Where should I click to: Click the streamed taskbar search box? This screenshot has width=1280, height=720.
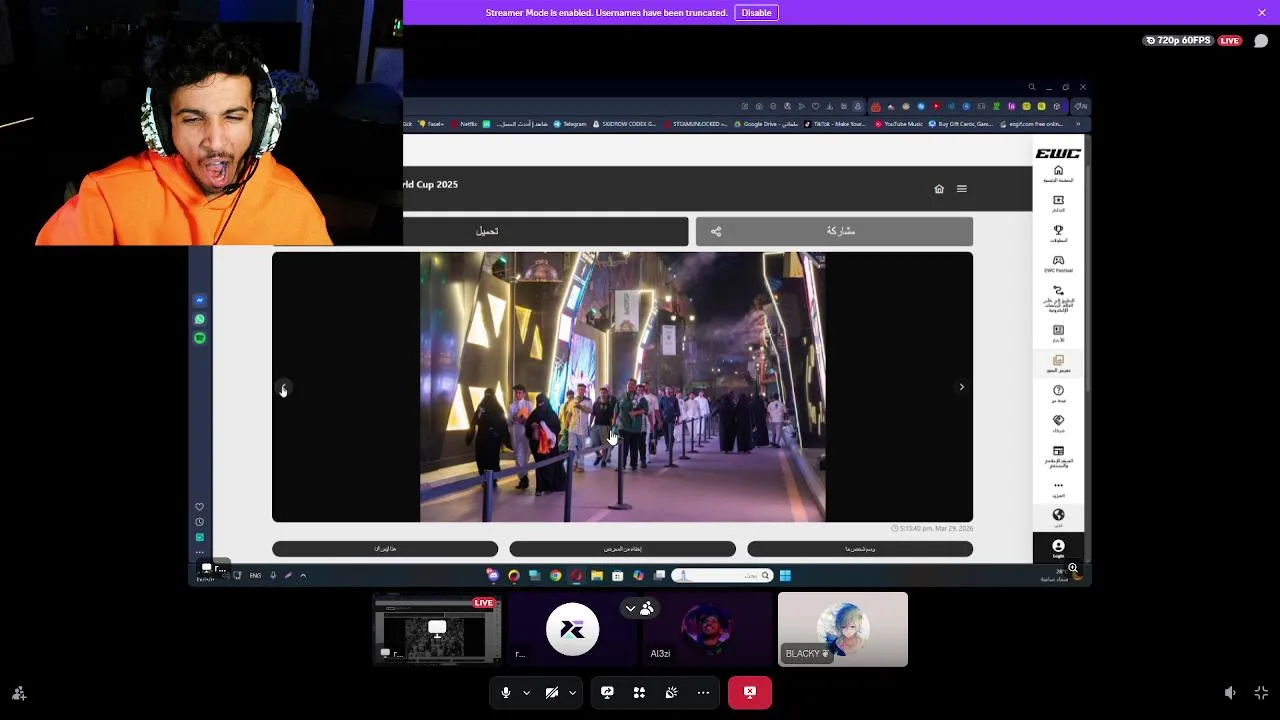(x=722, y=575)
